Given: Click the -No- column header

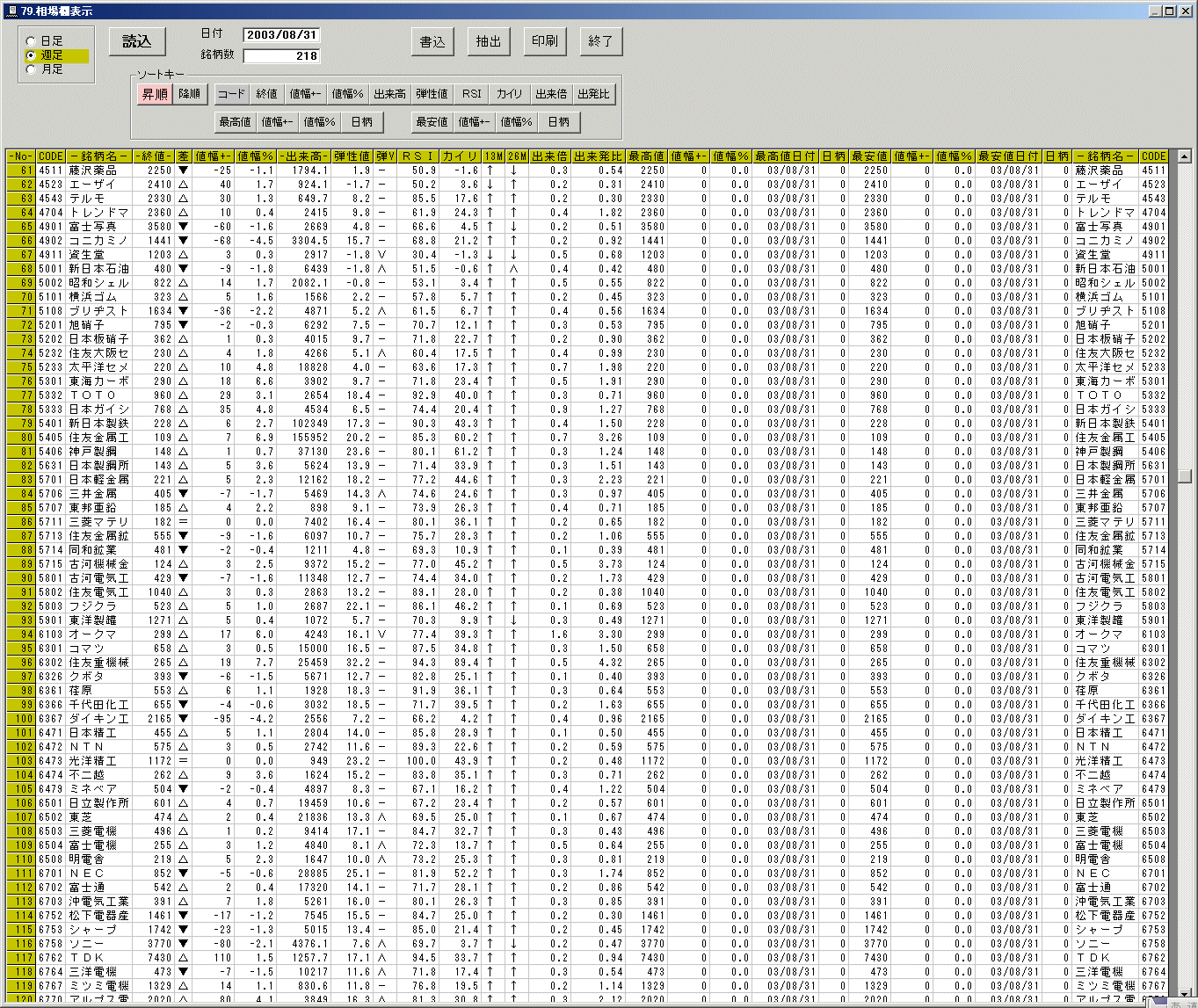Looking at the screenshot, I should click(x=21, y=156).
